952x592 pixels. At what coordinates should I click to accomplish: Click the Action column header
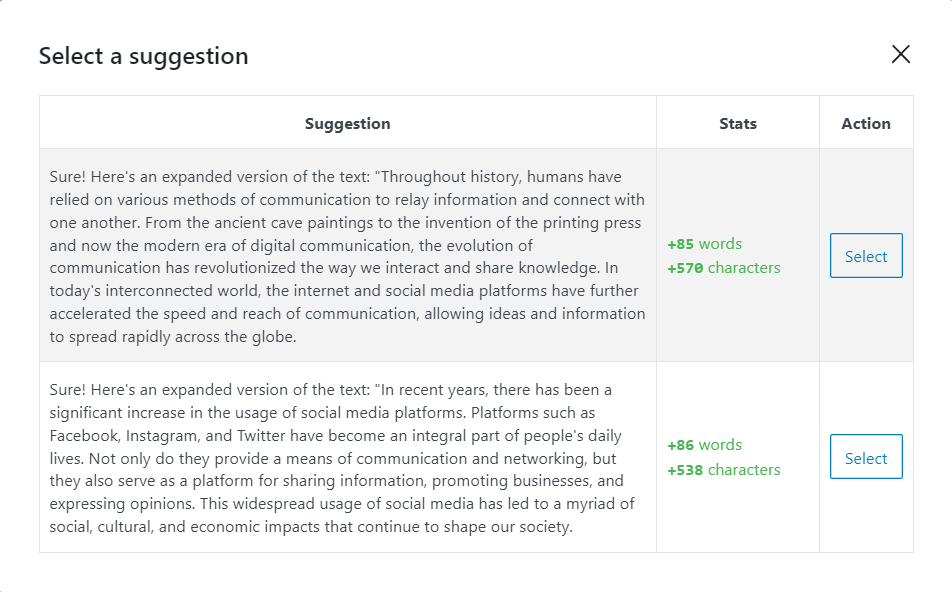866,123
